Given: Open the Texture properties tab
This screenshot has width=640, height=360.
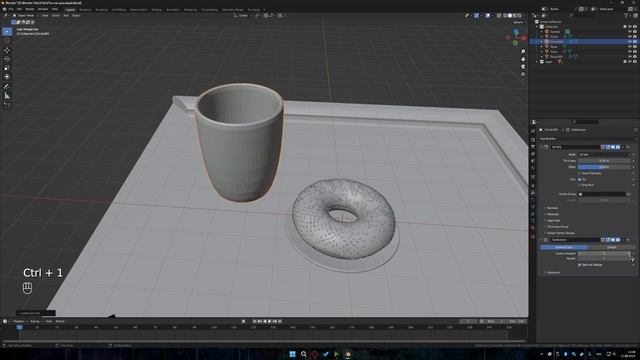Looking at the screenshot, I should [533, 236].
